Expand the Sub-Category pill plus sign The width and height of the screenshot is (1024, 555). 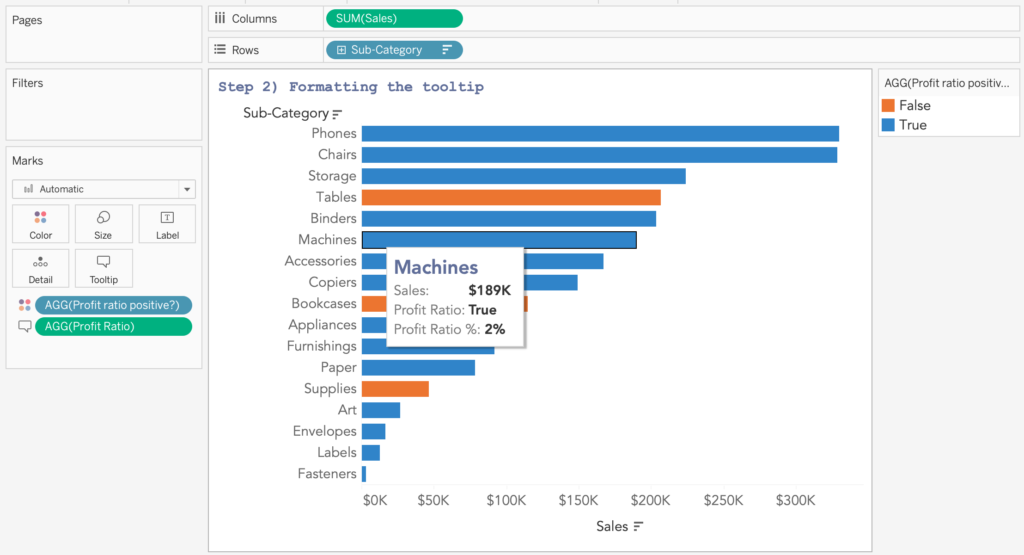(341, 50)
